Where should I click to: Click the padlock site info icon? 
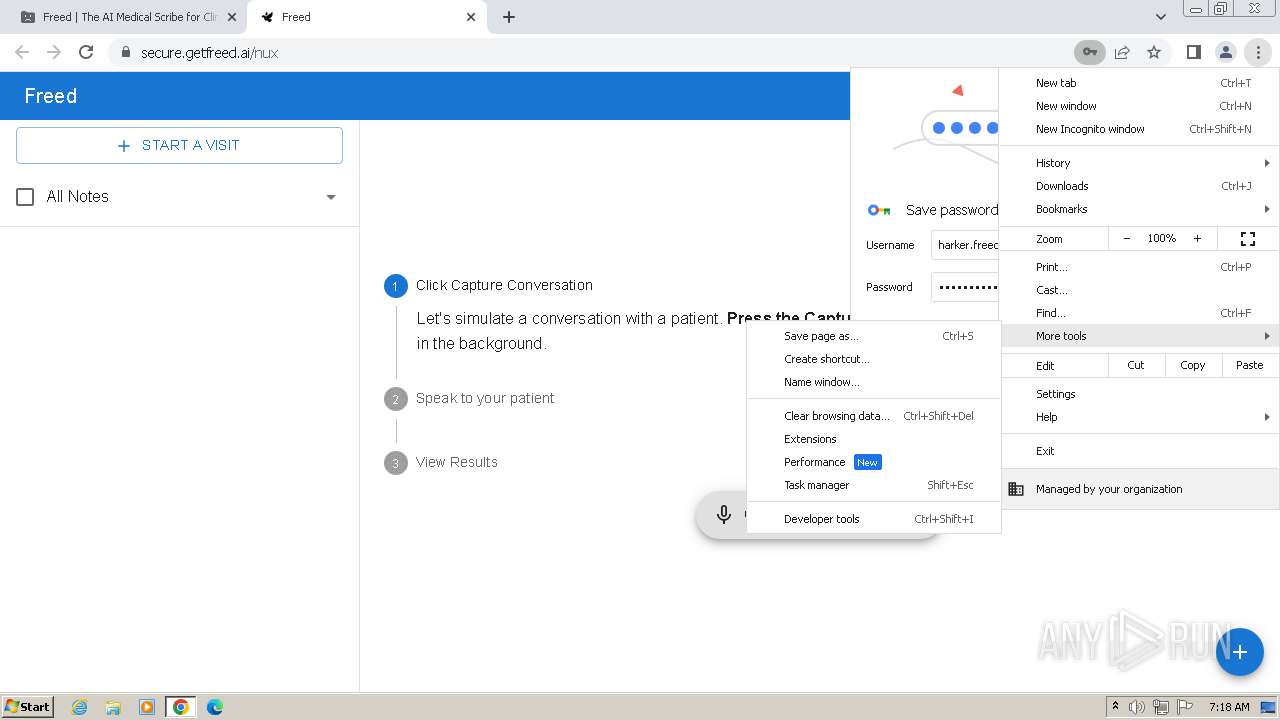pos(125,52)
